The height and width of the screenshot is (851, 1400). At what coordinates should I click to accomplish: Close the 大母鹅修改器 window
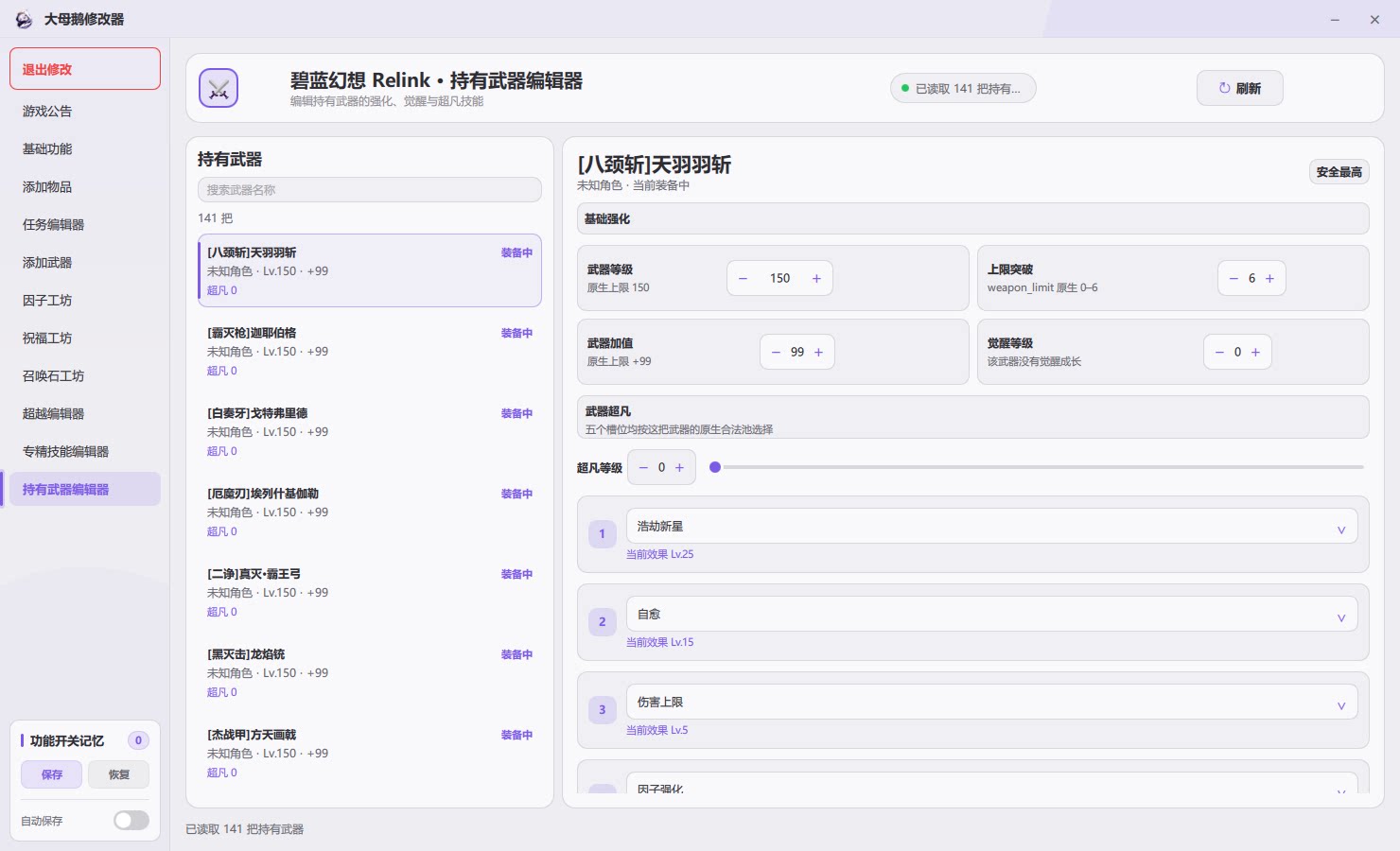pos(1374,19)
